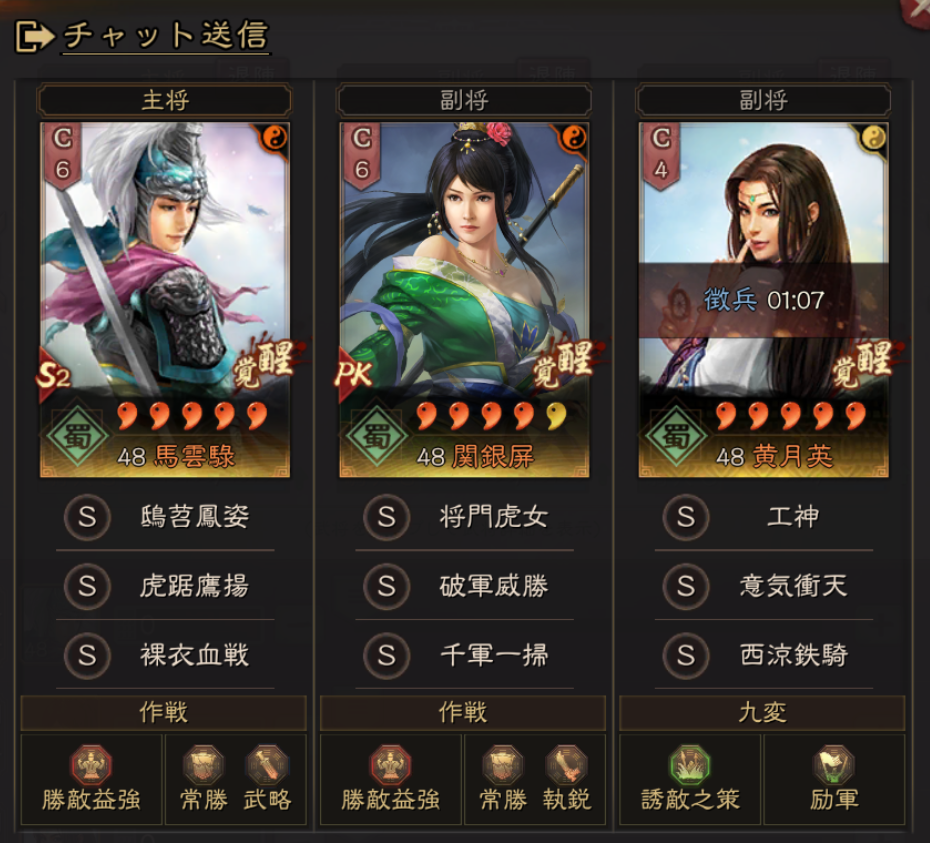The height and width of the screenshot is (843, 930).
Task: Click the 誘敵之策 green icon
Action: 690,765
